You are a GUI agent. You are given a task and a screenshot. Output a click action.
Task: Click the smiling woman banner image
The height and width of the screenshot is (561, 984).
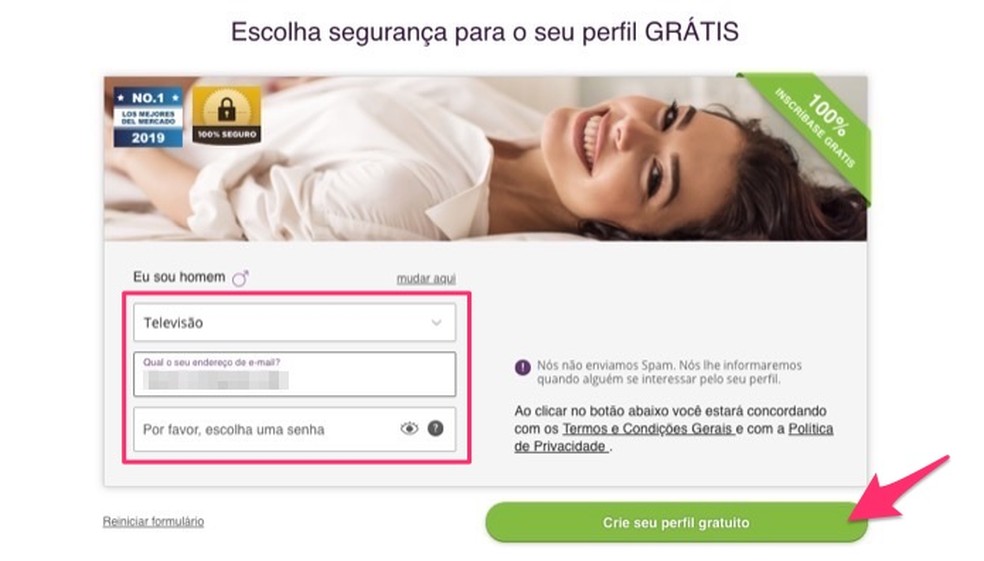pyautogui.click(x=486, y=159)
